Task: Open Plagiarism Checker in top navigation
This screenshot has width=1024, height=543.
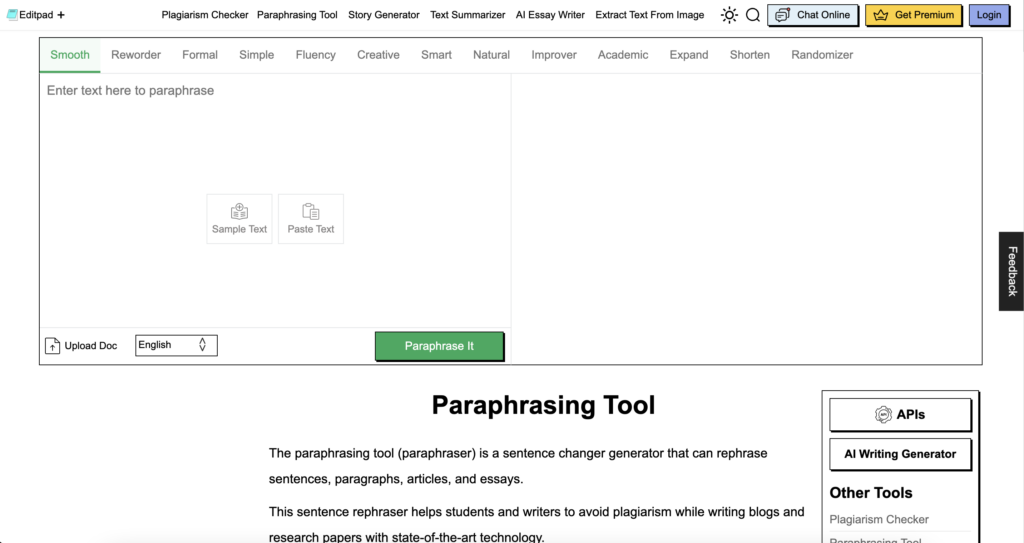Action: 205,15
